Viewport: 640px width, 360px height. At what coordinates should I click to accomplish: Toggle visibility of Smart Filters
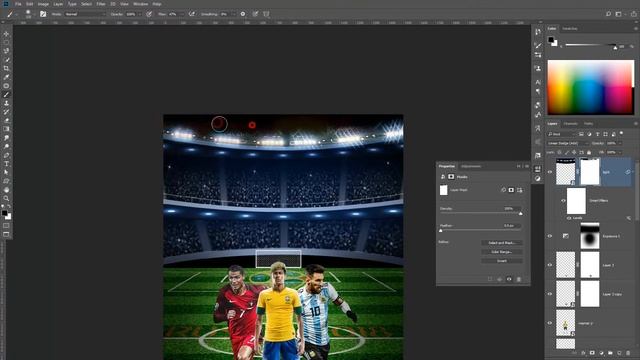tap(563, 200)
